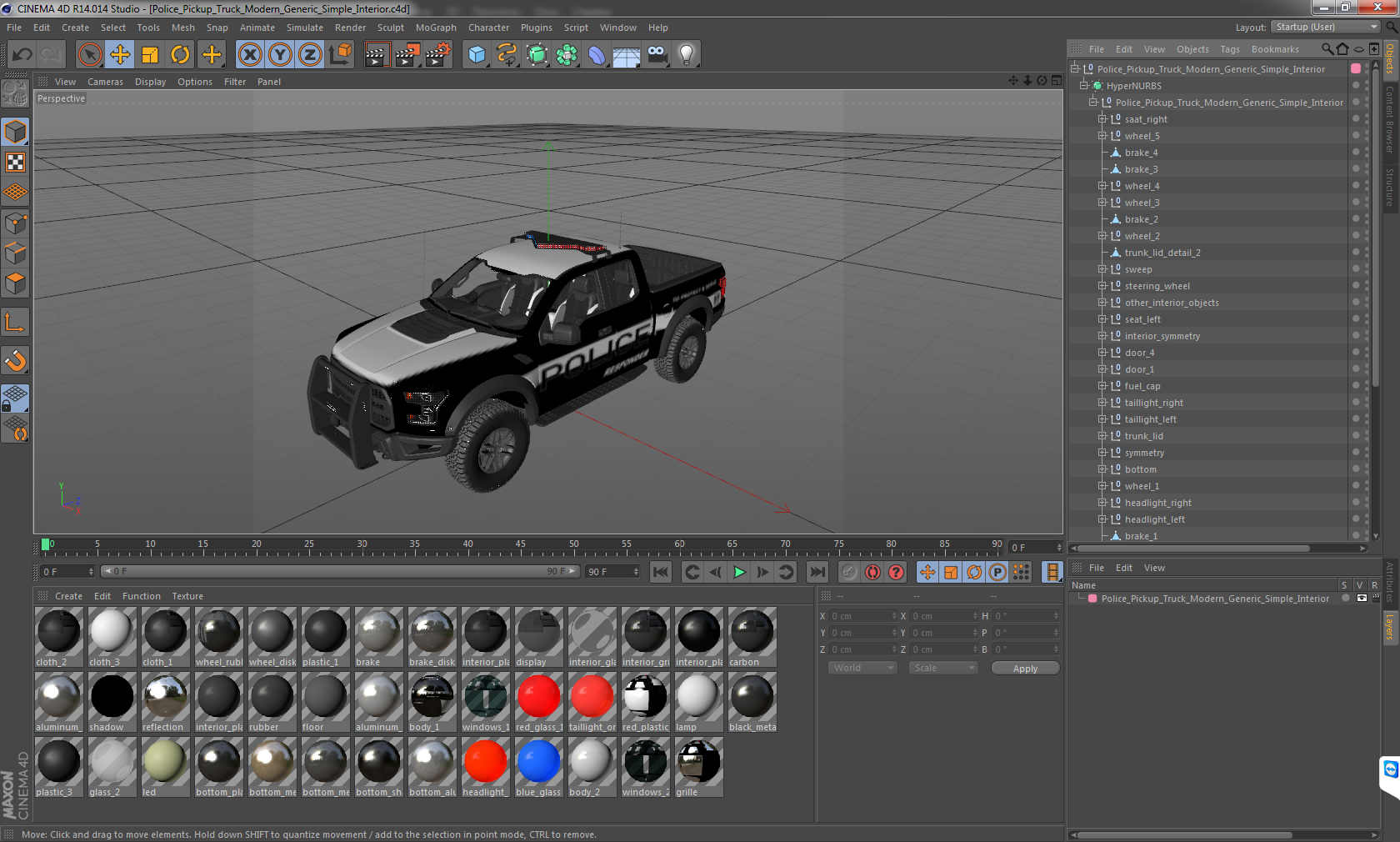Collapse the HyperNURBS tree node

1083,85
